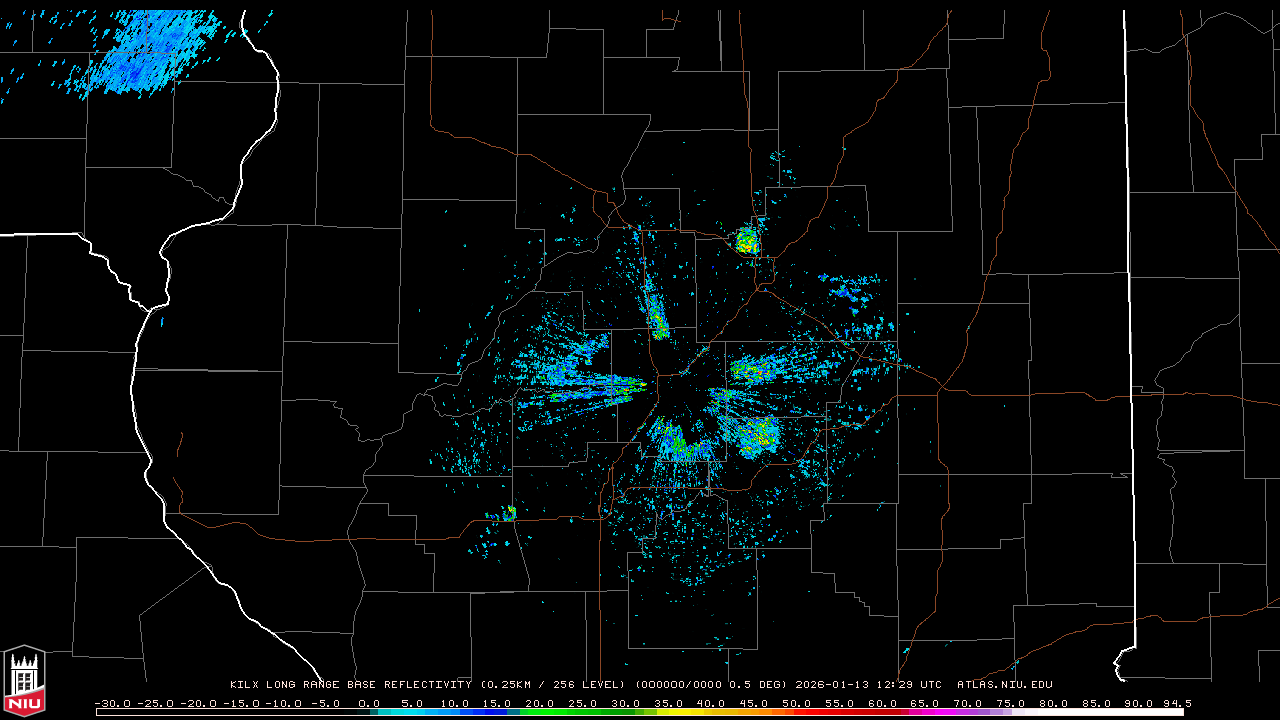This screenshot has width=1280, height=720.
Task: Click the 75.0 label on the color scale
Action: coord(1012,703)
